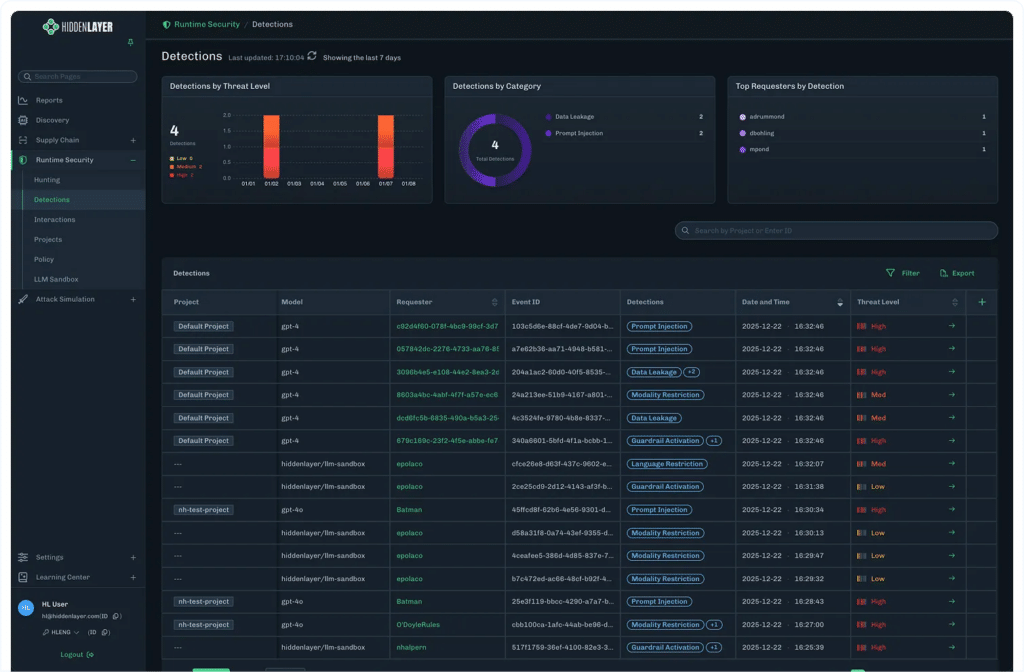Open row arrow for event 45ffcd8f
1024x672 pixels.
pyautogui.click(x=952, y=509)
